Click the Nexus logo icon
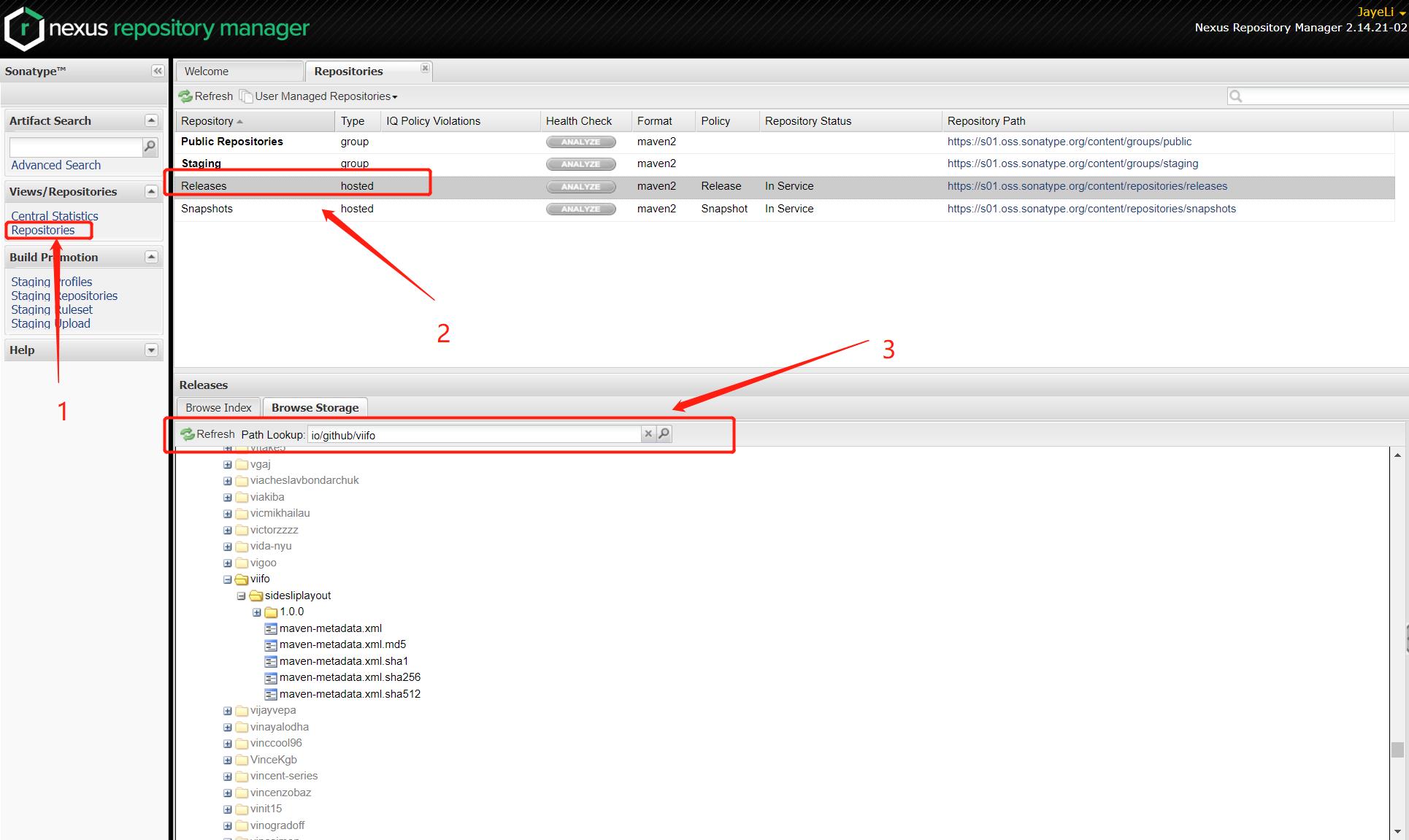 point(24,28)
